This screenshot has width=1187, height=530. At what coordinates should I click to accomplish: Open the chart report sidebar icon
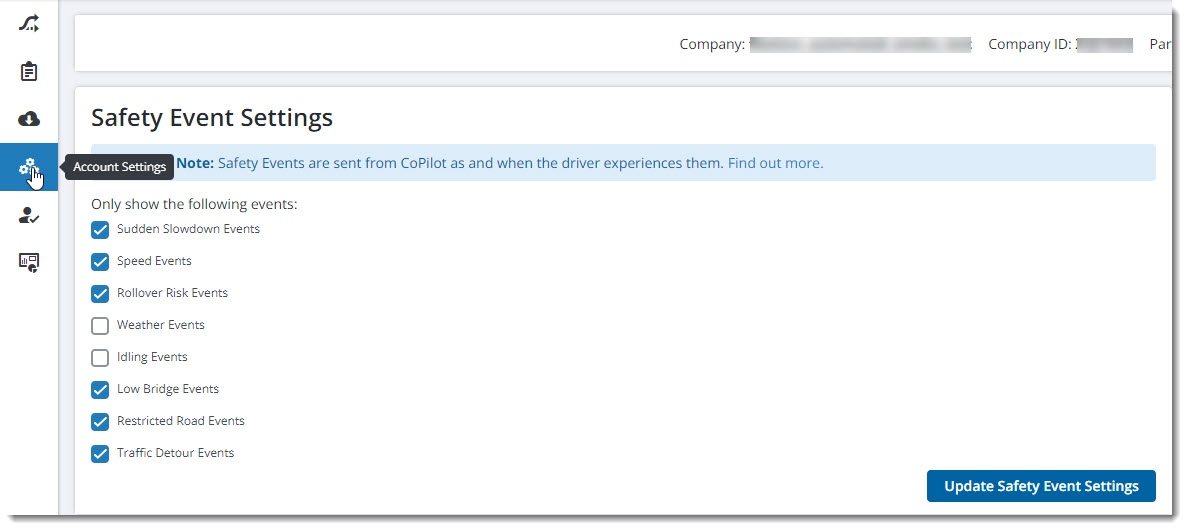(29, 262)
